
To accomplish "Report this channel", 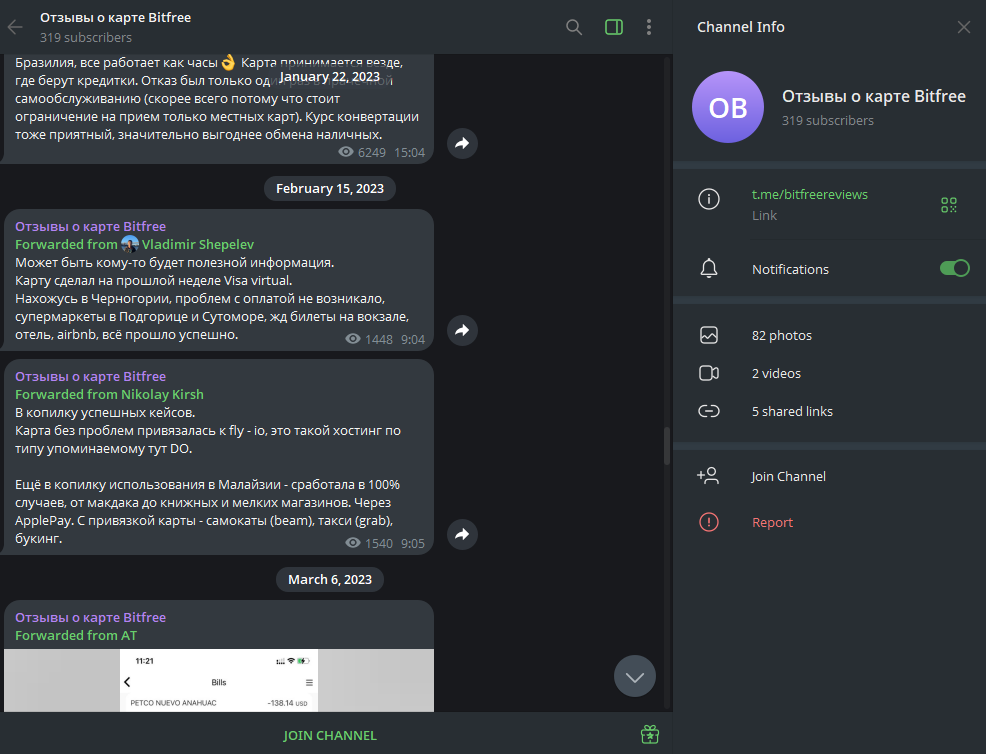I will click(772, 523).
